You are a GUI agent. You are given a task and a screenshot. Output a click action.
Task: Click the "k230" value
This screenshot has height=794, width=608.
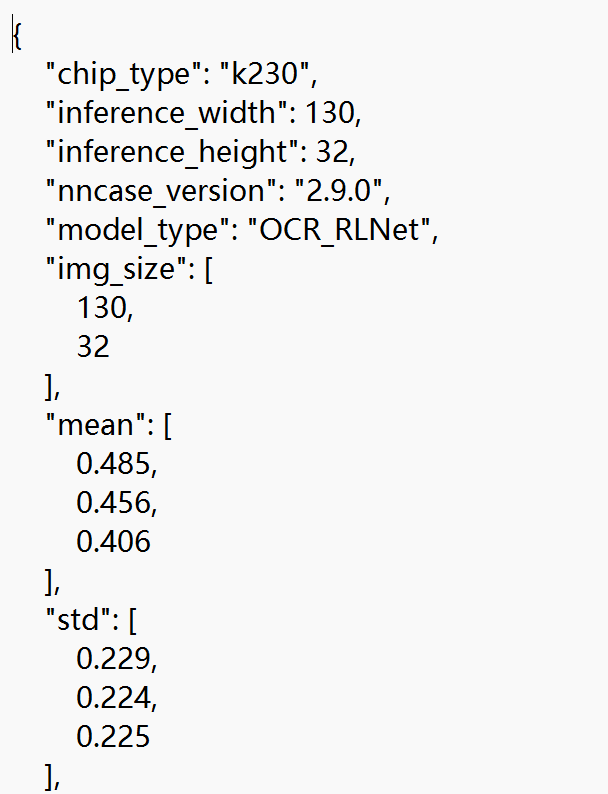click(270, 75)
